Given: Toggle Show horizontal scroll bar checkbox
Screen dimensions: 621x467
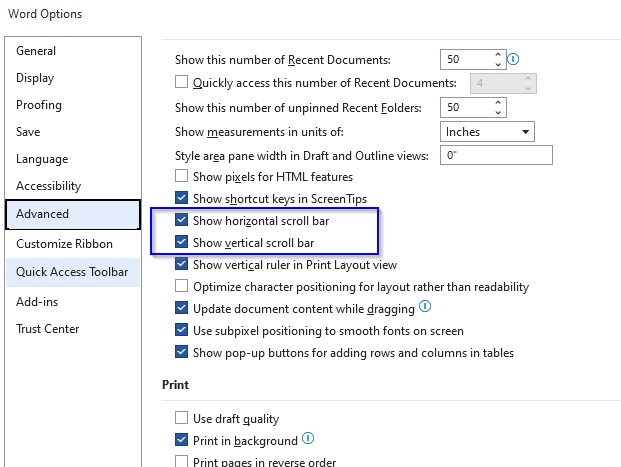Looking at the screenshot, I should pyautogui.click(x=182, y=220).
